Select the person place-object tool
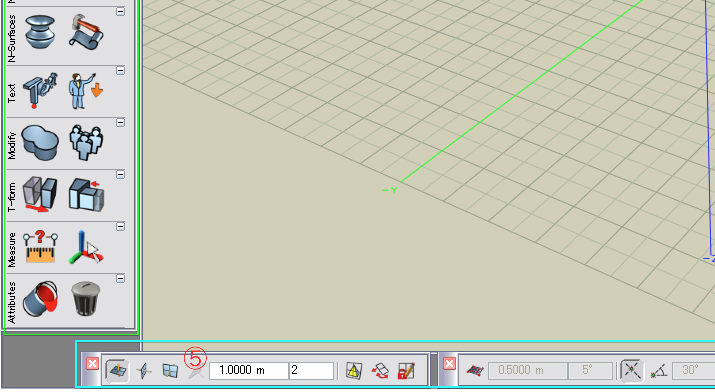Viewport: 715px width, 392px height. coord(86,90)
